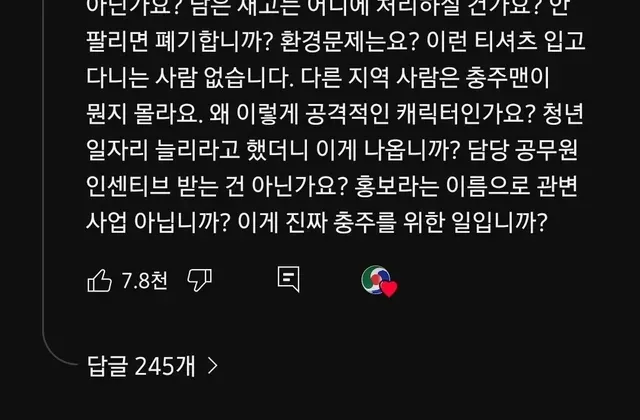
Task: Select the phrase 환경문제는요? in comment
Action: click(x=349, y=41)
